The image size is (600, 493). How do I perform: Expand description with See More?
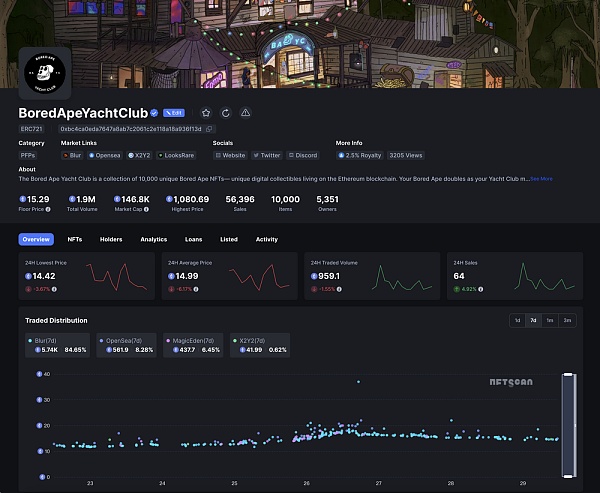(541, 179)
